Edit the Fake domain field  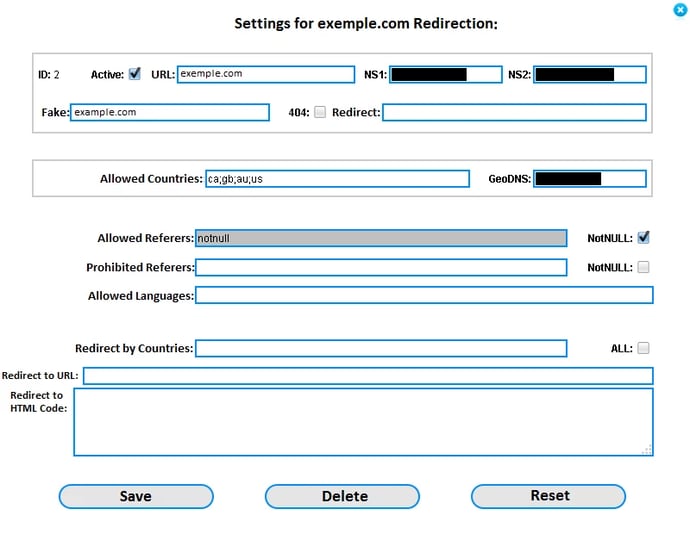click(x=170, y=112)
